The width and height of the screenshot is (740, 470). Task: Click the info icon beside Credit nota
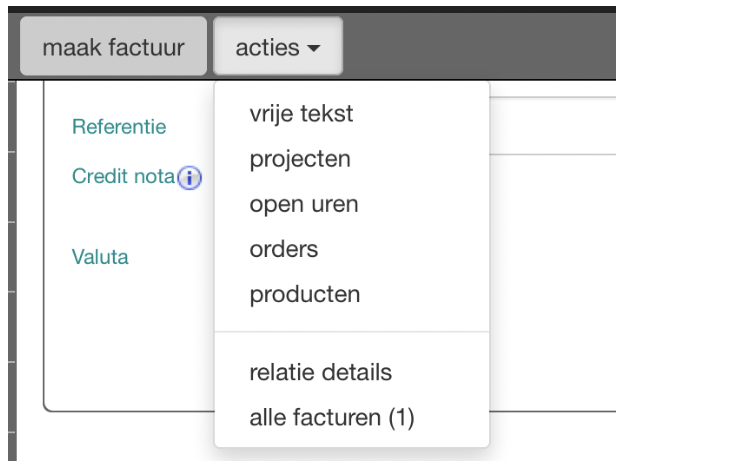click(x=190, y=178)
